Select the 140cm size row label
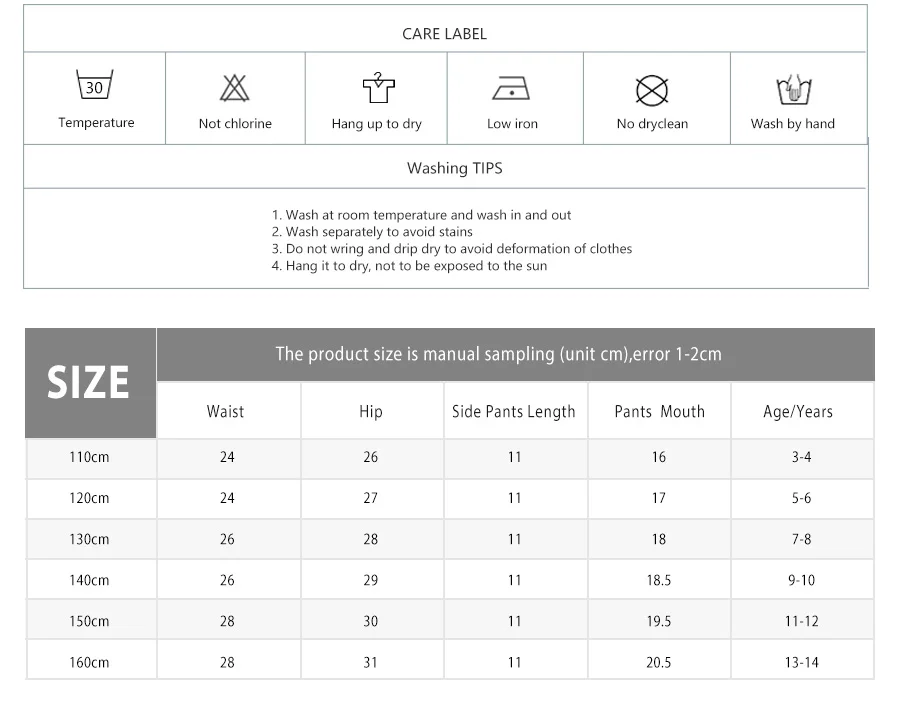This screenshot has width=900, height=706. (x=90, y=580)
